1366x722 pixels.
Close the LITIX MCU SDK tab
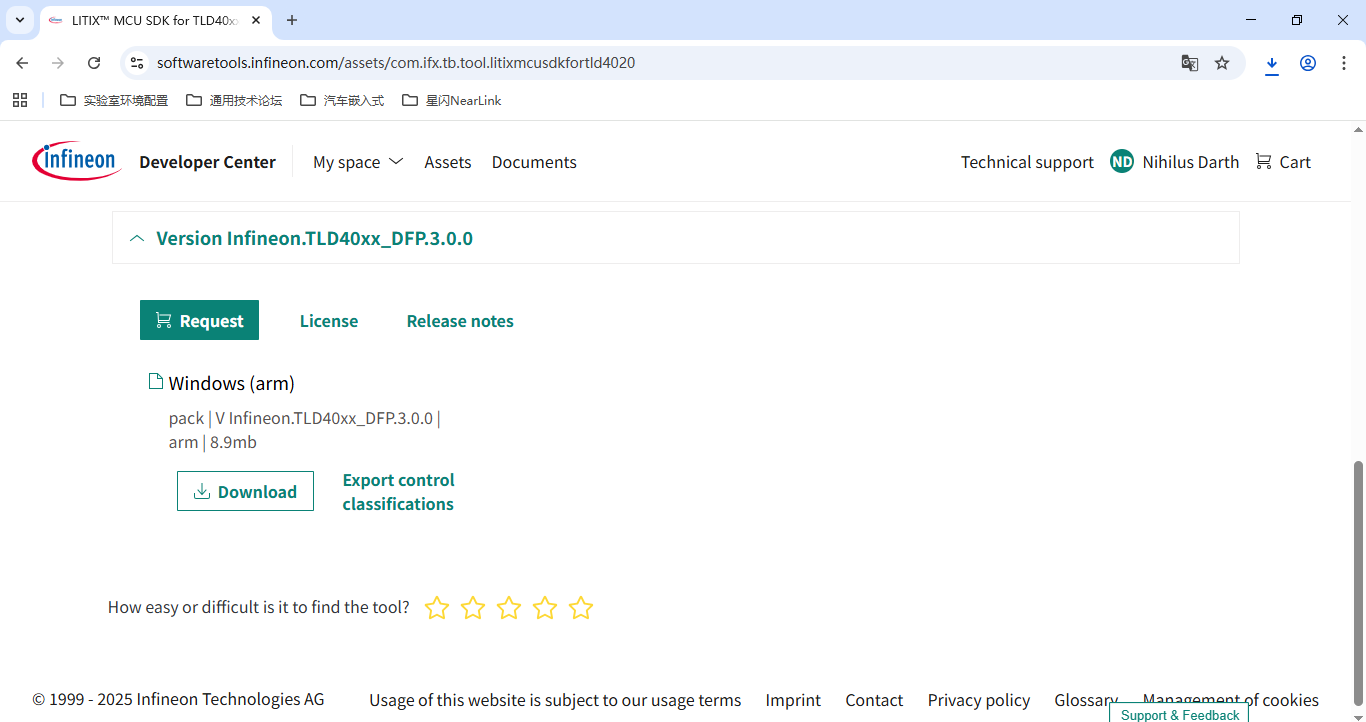point(256,20)
